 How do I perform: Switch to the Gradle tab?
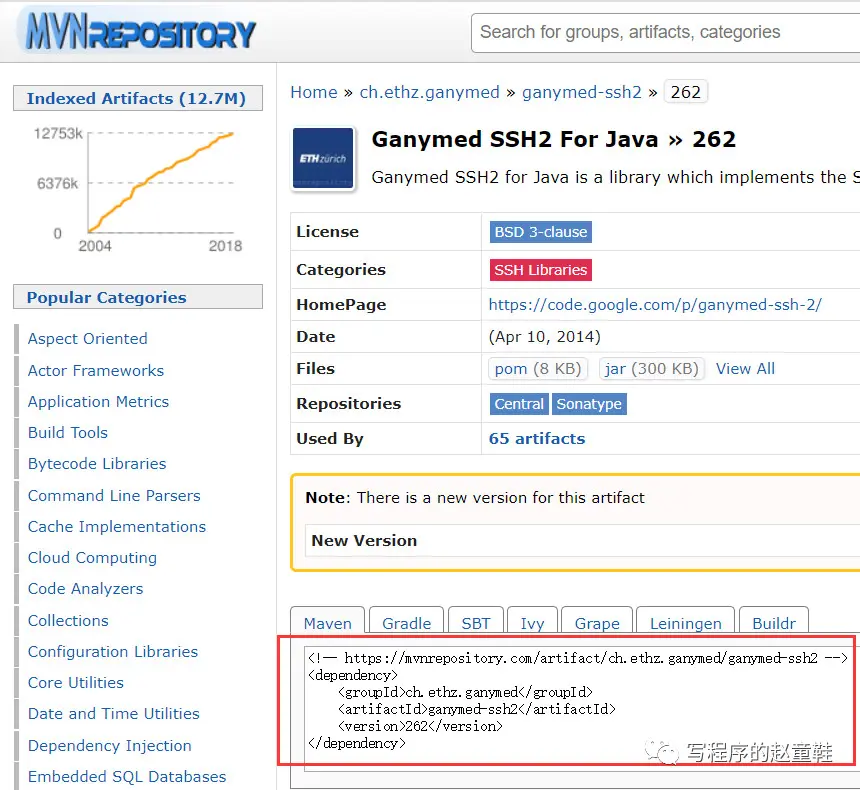[x=406, y=623]
